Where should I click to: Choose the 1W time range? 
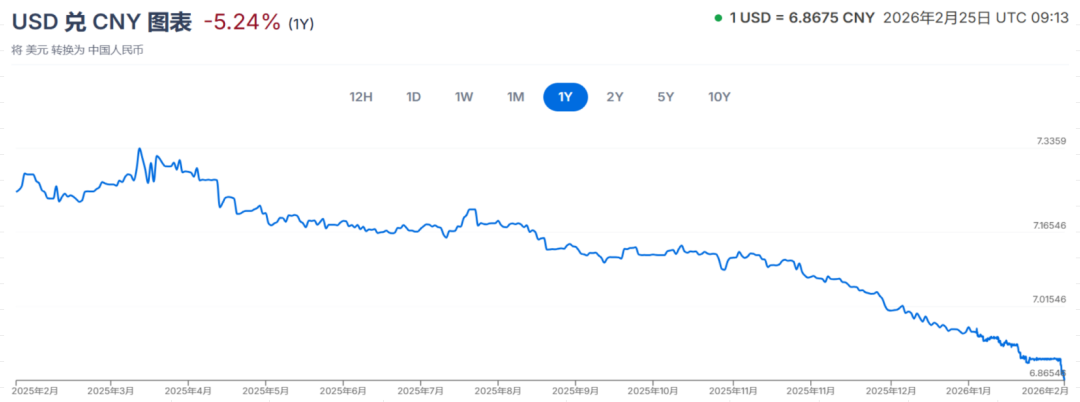(x=464, y=97)
